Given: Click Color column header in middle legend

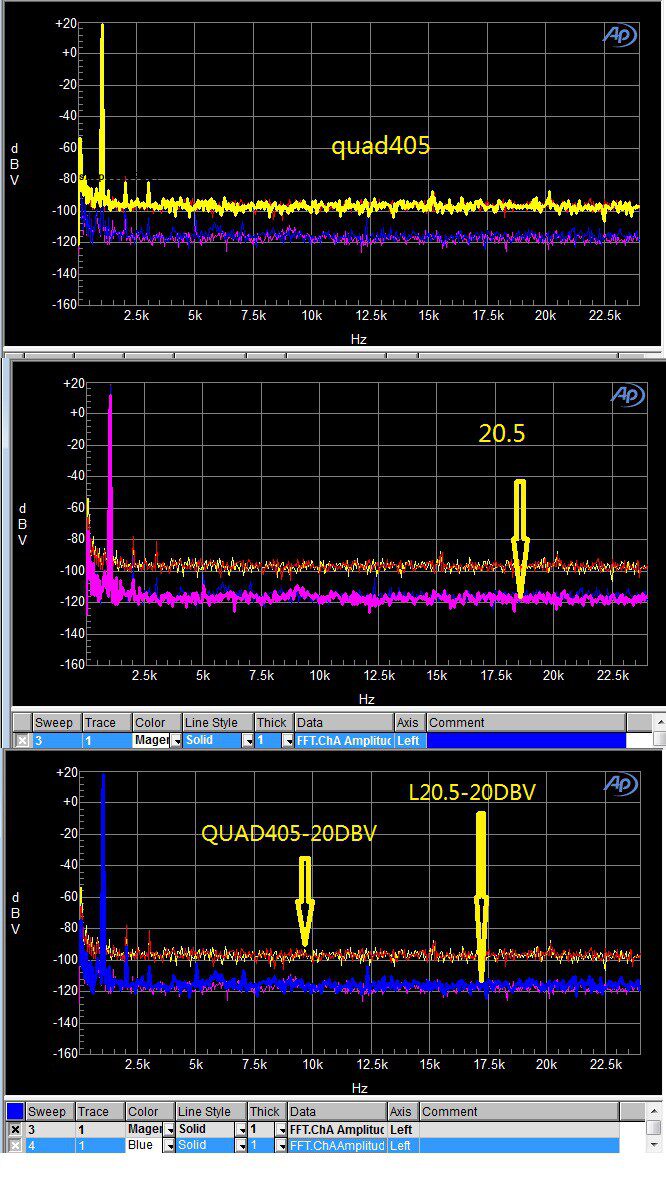Looking at the screenshot, I should 158,722.
